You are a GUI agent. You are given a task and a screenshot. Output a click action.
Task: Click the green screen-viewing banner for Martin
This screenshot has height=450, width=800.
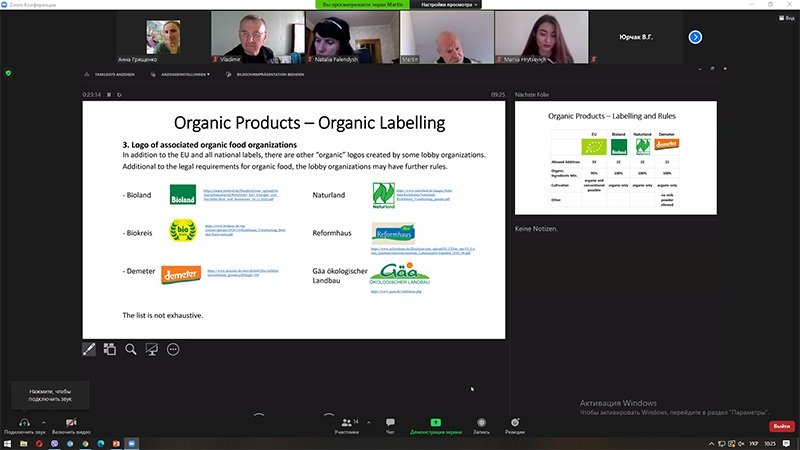(363, 5)
